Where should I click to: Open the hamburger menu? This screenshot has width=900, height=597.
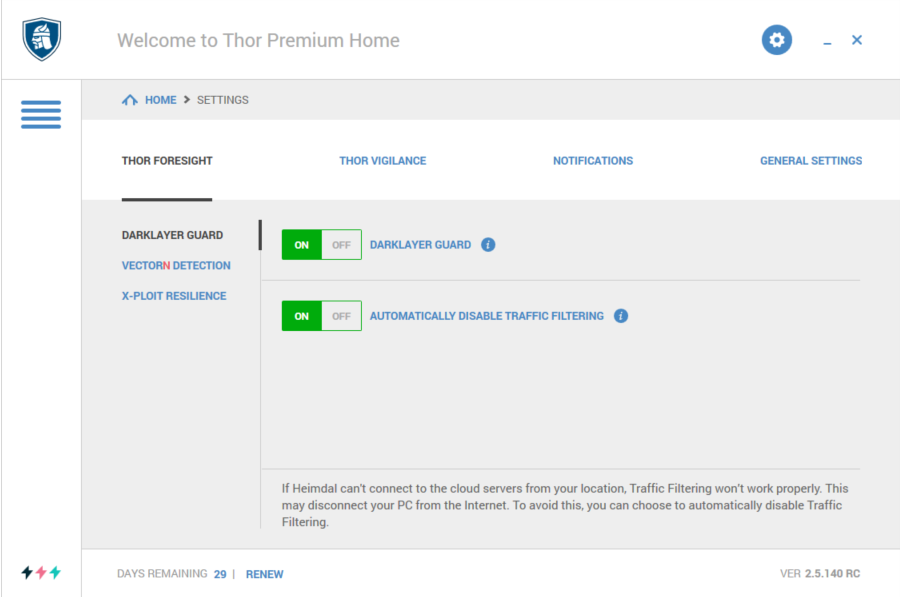click(41, 114)
